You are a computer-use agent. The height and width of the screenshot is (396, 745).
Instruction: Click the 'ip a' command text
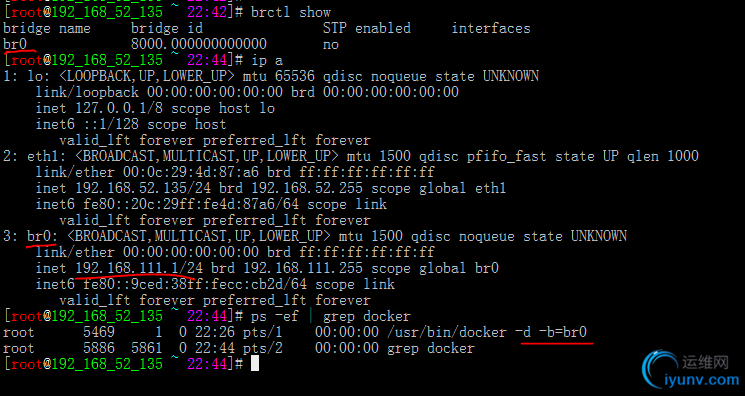[267, 60]
